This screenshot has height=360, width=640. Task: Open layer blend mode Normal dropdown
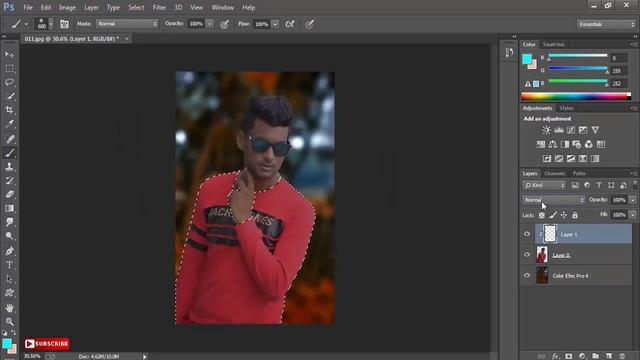tap(553, 200)
